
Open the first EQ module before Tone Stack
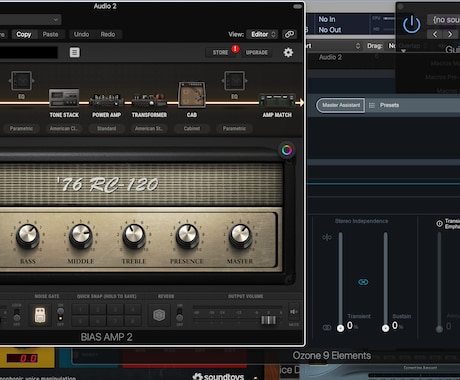click(x=22, y=81)
